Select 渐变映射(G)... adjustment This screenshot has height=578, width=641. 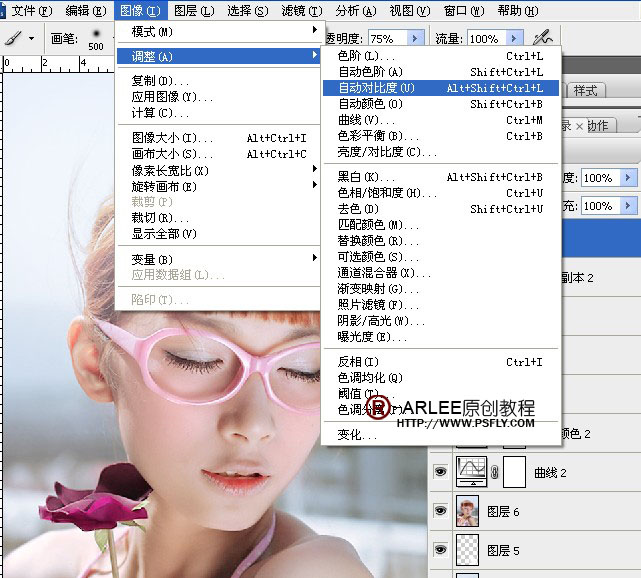pyautogui.click(x=441, y=289)
